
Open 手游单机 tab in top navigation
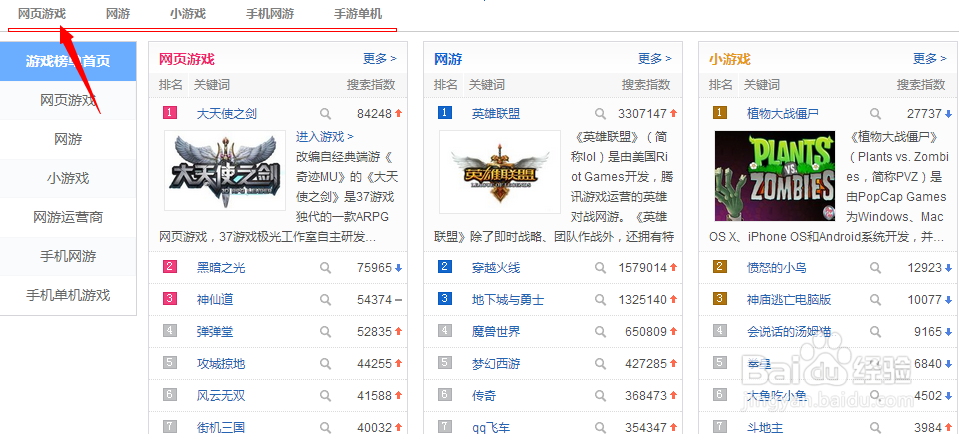358,14
